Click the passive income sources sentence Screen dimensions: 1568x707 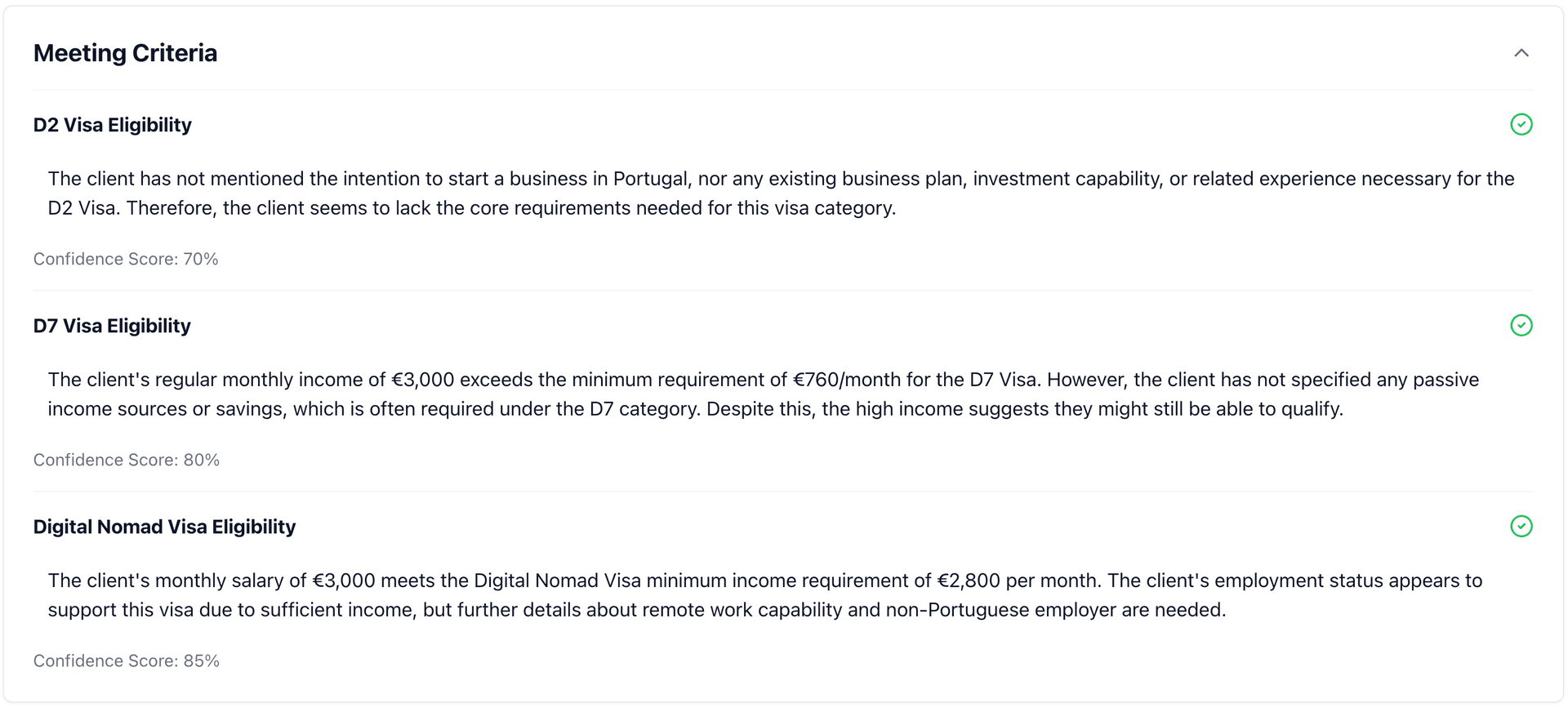pos(764,394)
